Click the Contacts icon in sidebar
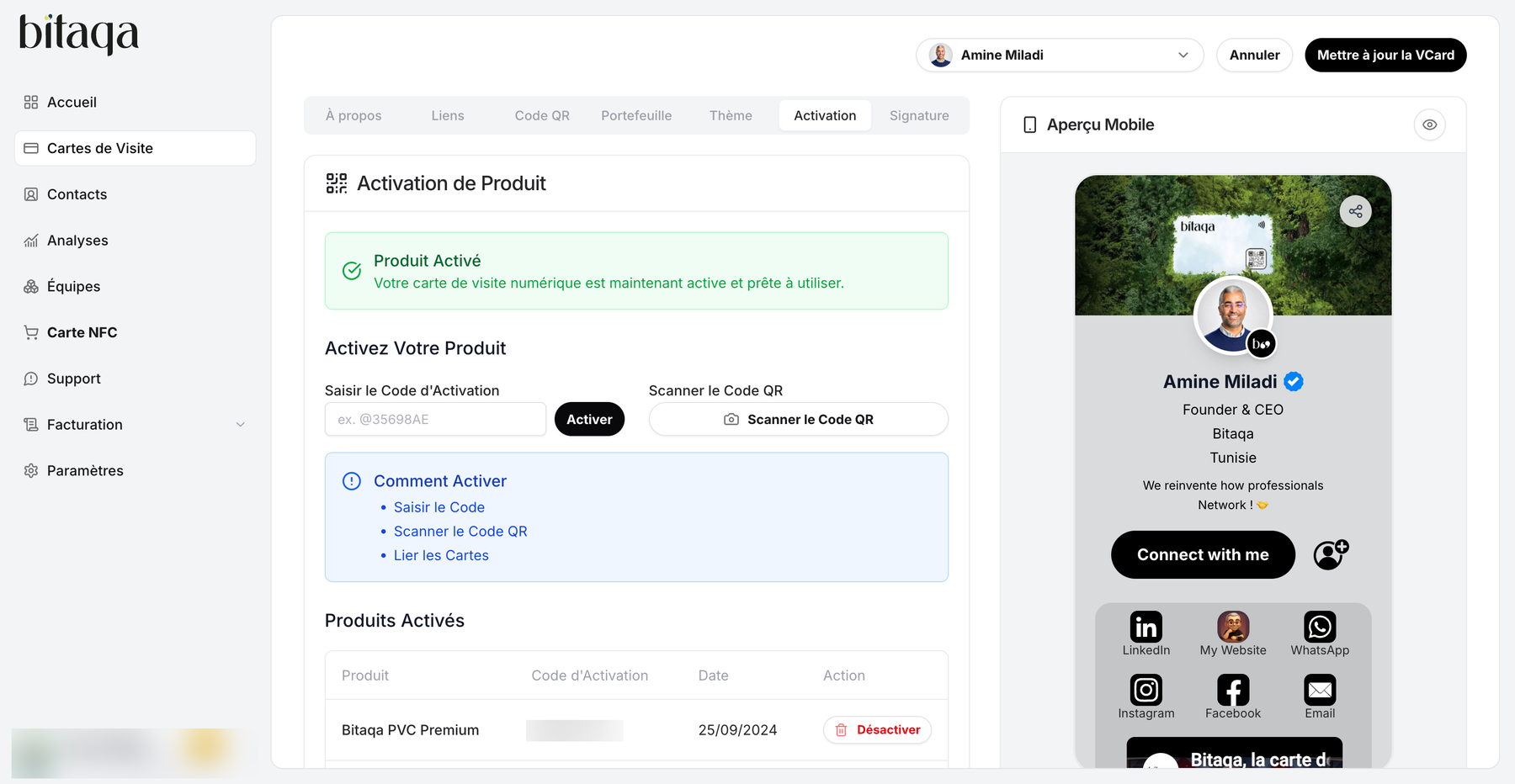Image resolution: width=1515 pixels, height=784 pixels. point(31,194)
